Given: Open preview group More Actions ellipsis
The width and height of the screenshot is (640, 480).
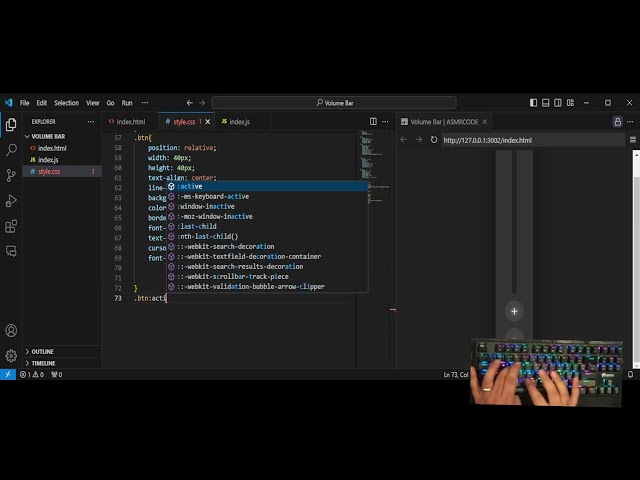Looking at the screenshot, I should [630, 122].
